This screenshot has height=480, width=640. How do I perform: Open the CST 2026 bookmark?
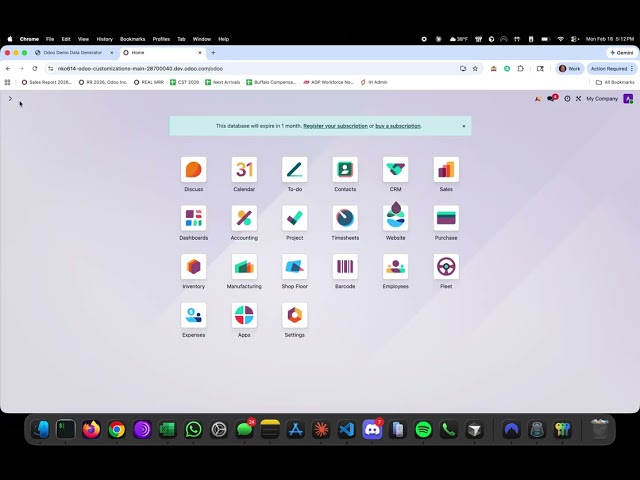[x=184, y=82]
